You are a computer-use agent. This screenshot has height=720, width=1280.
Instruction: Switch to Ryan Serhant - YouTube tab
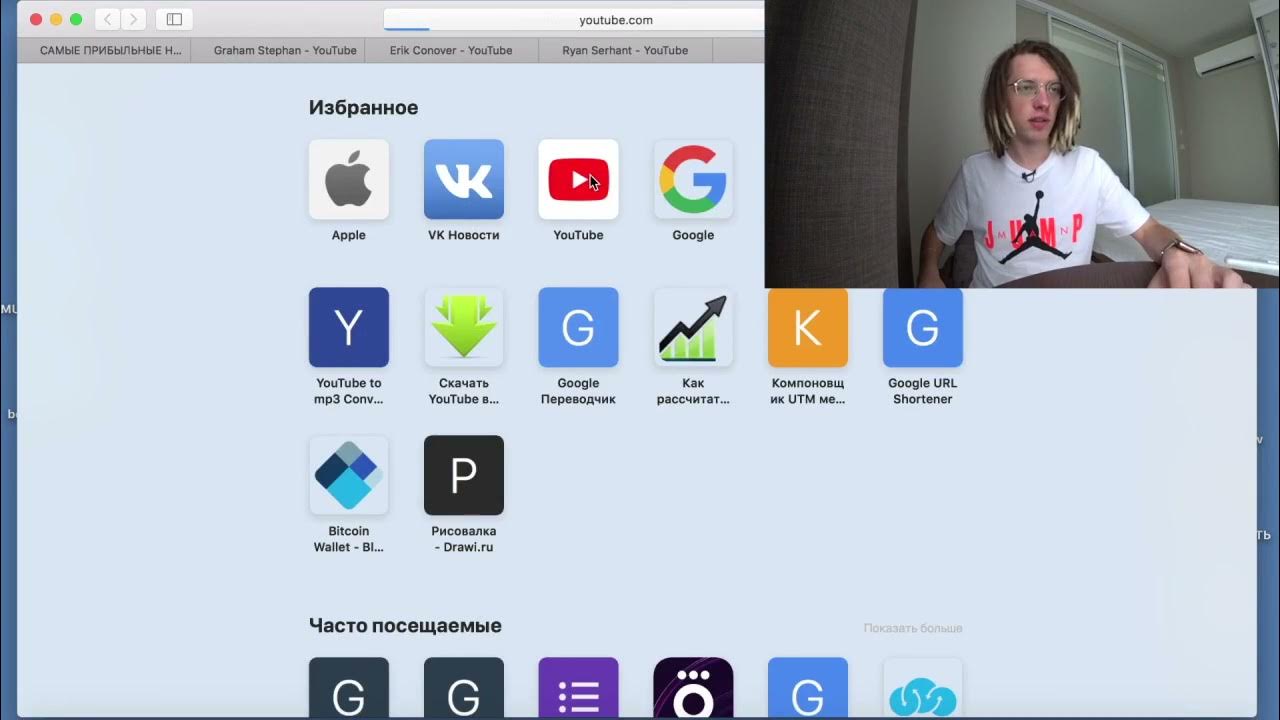click(625, 50)
